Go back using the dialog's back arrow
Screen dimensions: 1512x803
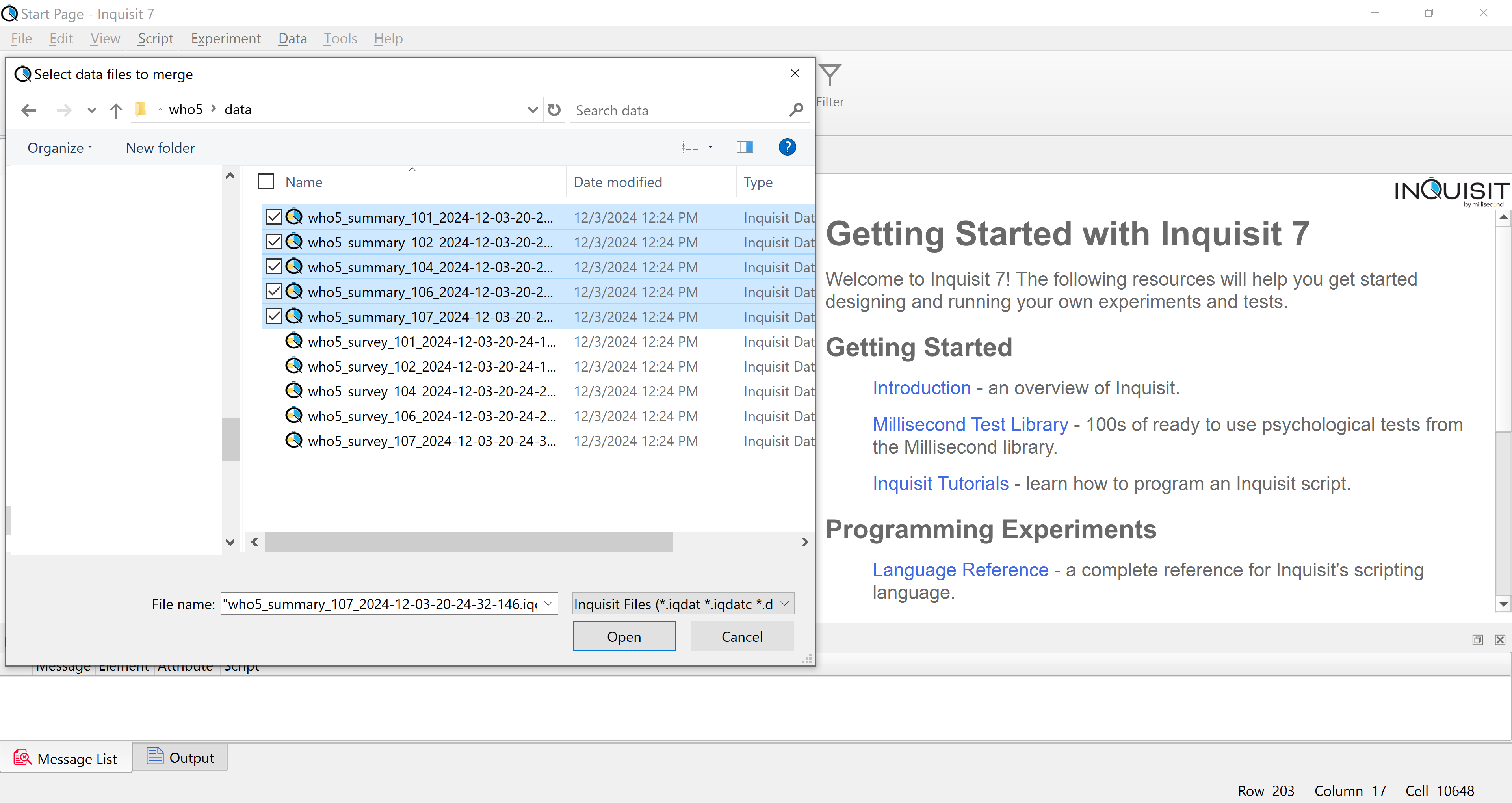tap(28, 110)
